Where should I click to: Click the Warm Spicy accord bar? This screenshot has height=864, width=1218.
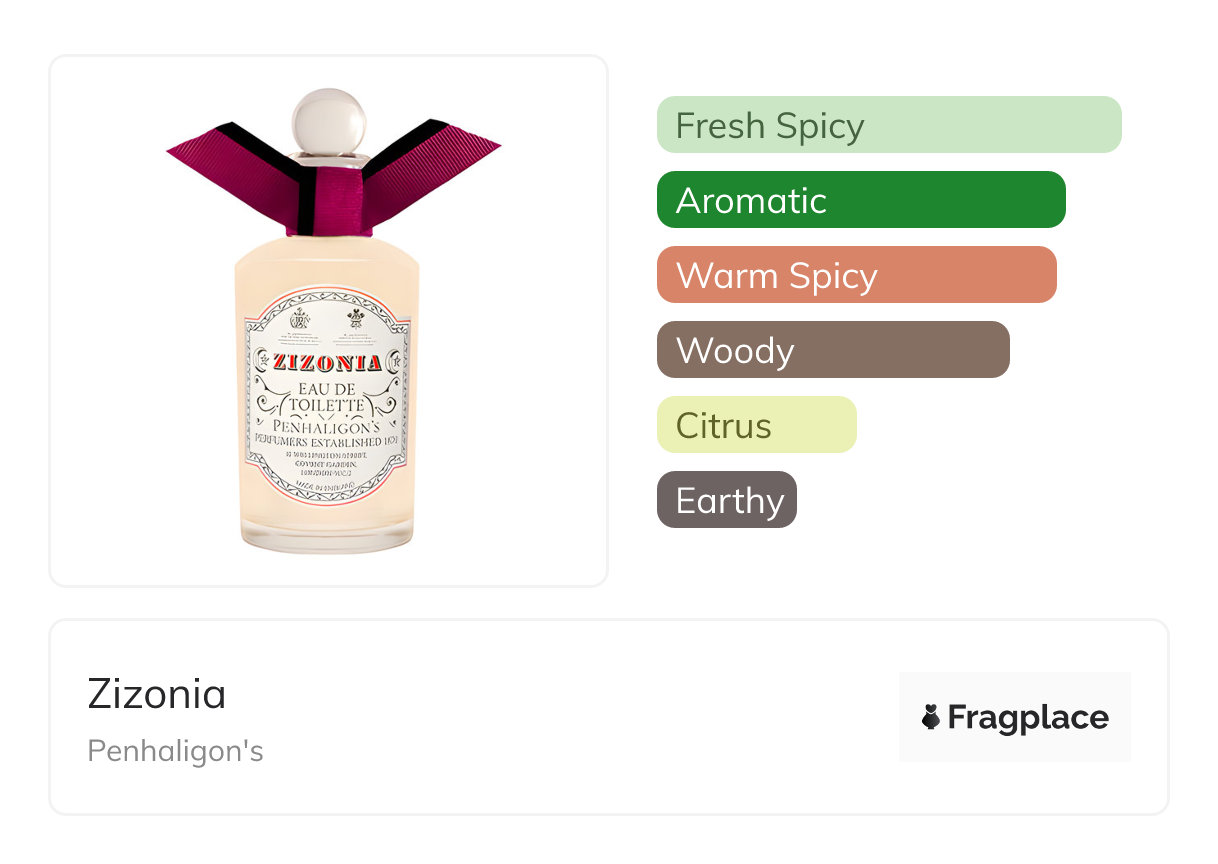coord(856,275)
